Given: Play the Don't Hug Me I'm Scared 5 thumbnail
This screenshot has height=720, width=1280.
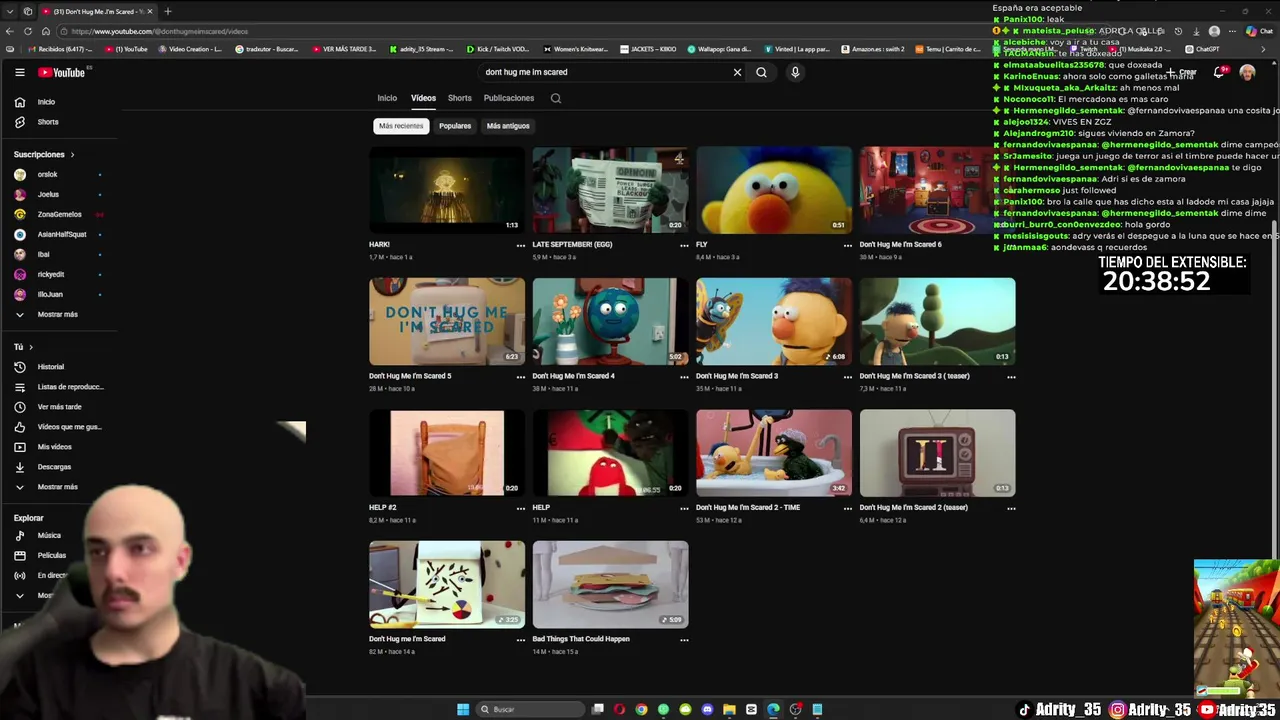Looking at the screenshot, I should tap(446, 321).
